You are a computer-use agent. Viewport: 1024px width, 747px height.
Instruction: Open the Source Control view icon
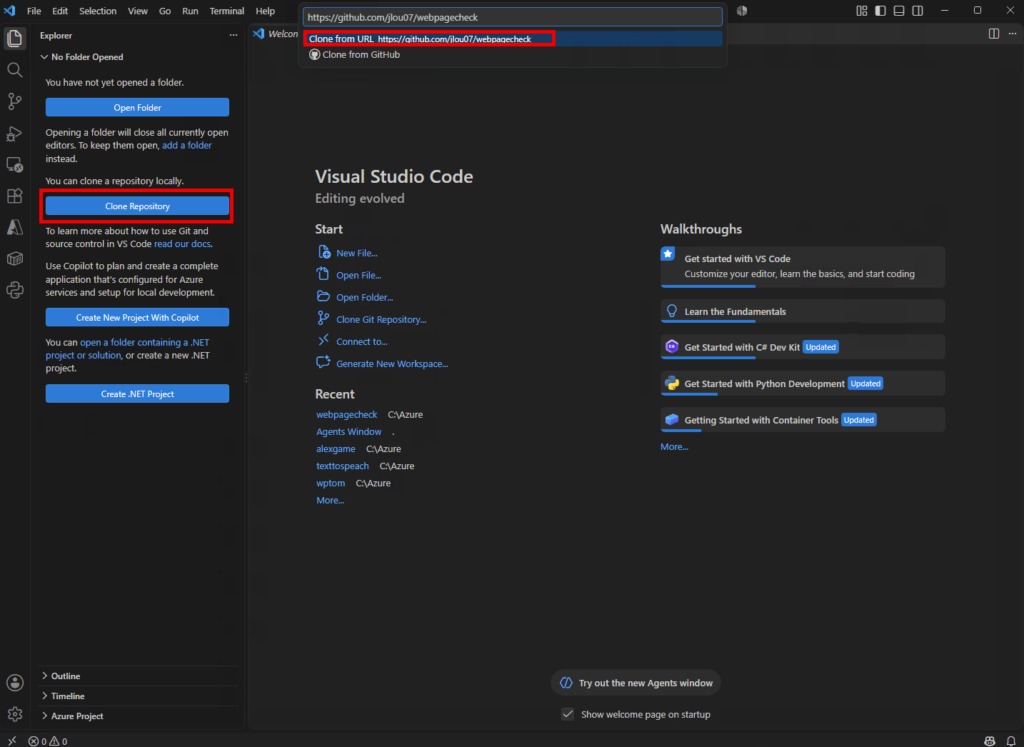(14, 101)
